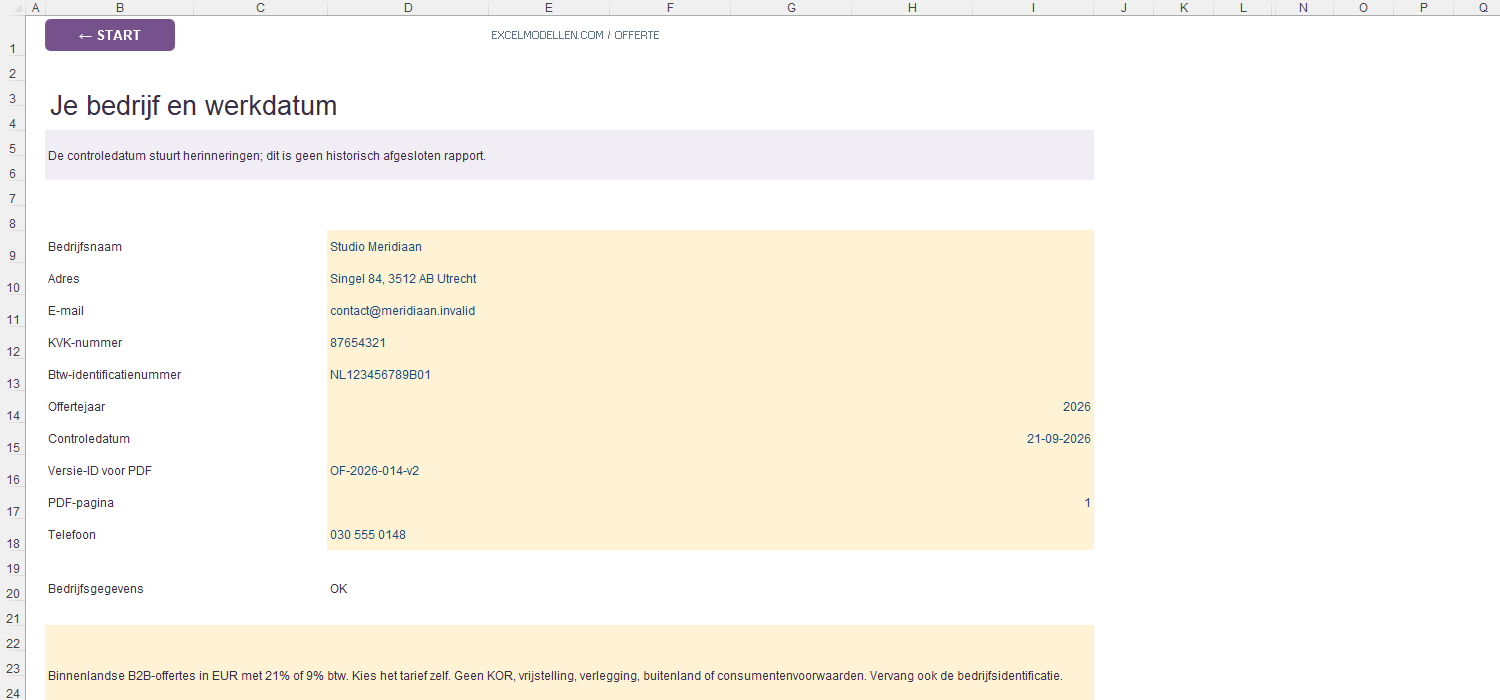Click the PDF-pagina label
This screenshot has height=700, width=1500.
(x=81, y=503)
